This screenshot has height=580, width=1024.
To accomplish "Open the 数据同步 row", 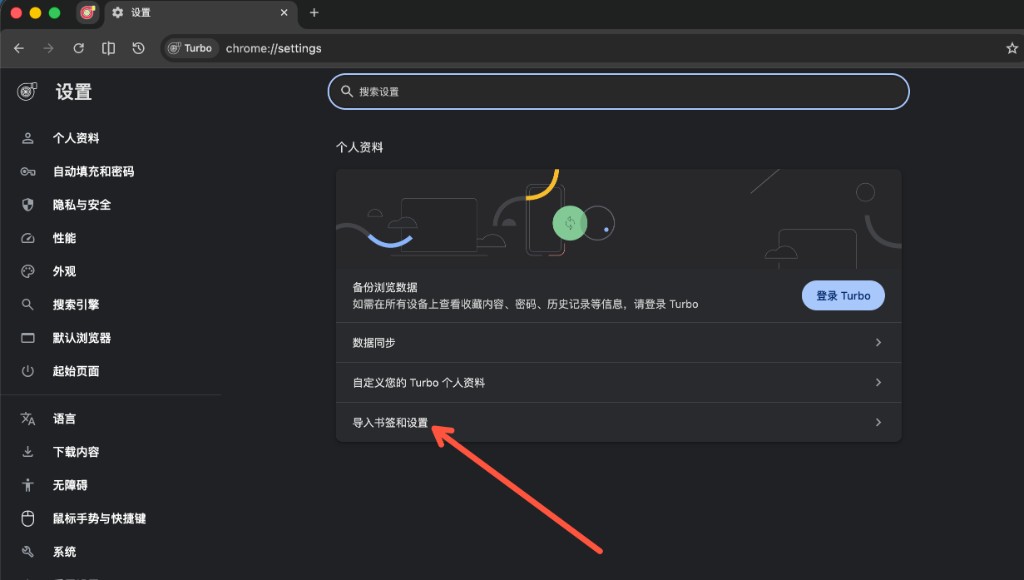I will pos(618,342).
